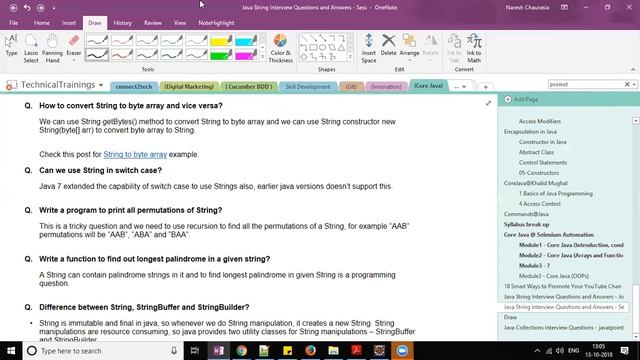Image resolution: width=640 pixels, height=360 pixels.
Task: Open the View tab
Action: 180,23
